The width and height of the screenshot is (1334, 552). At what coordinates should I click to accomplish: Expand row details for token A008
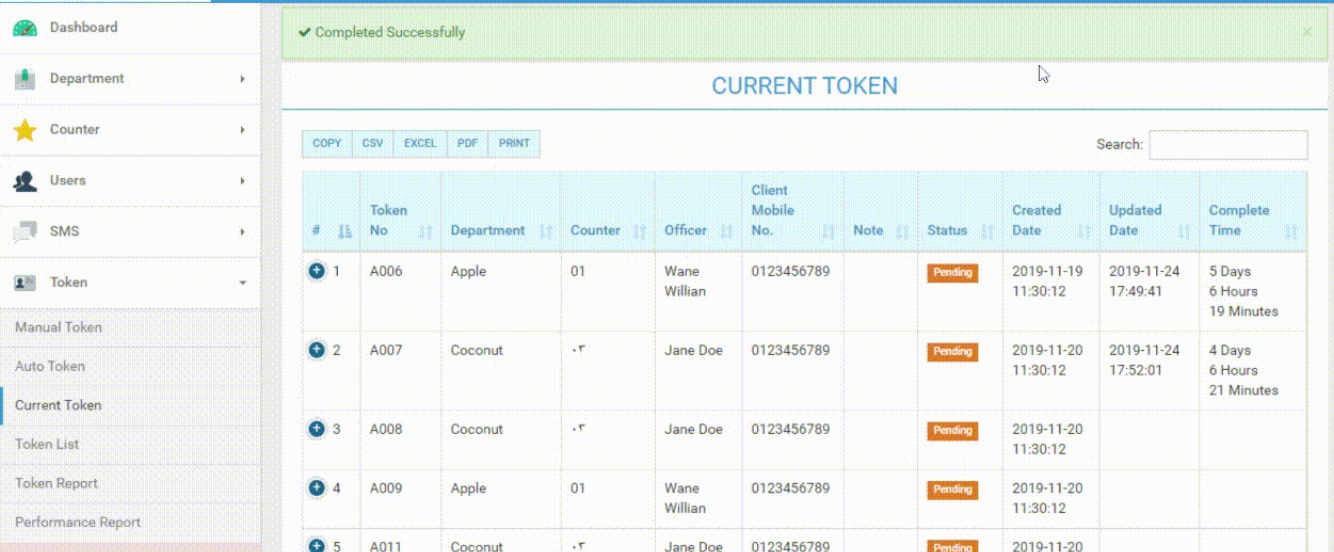pyautogui.click(x=317, y=429)
